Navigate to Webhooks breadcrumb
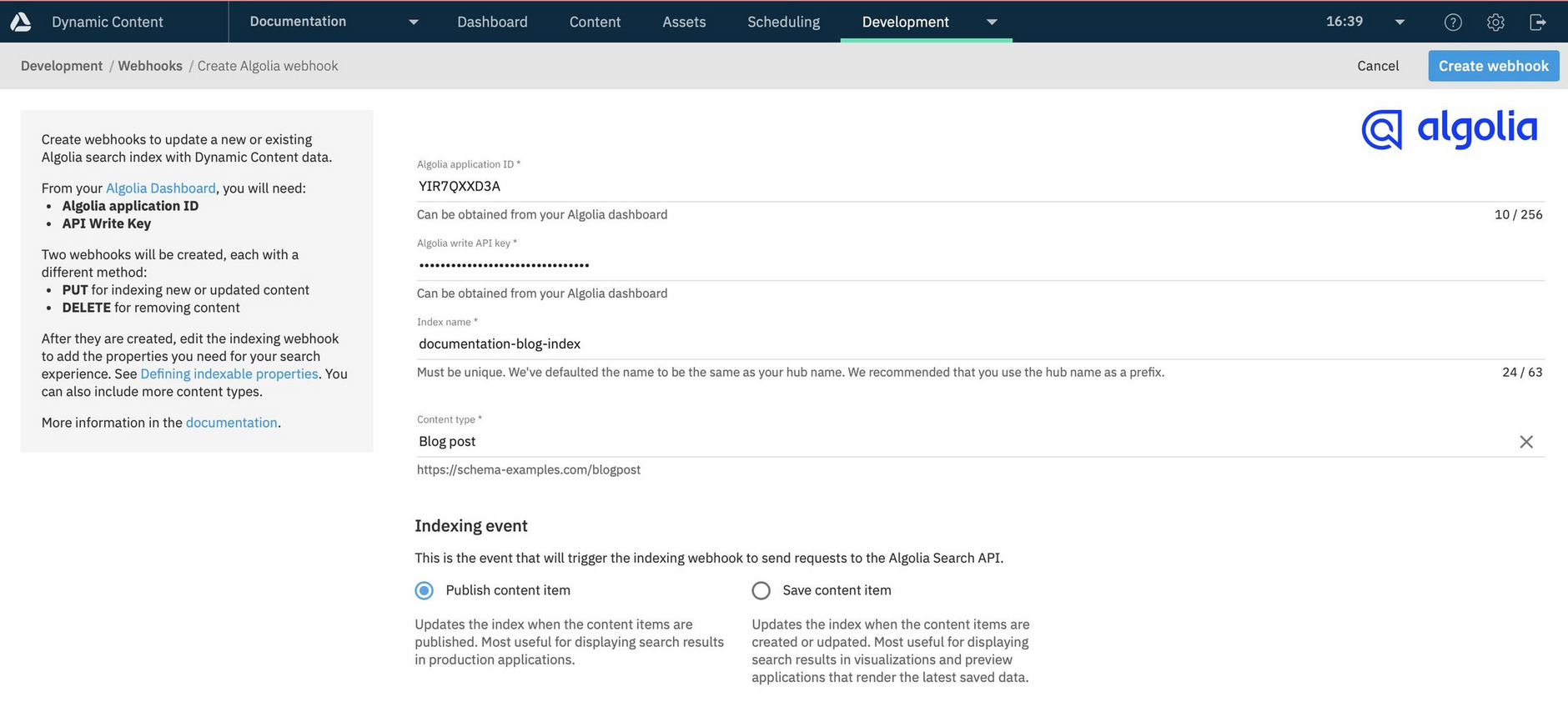Image resolution: width=1568 pixels, height=712 pixels. (150, 66)
